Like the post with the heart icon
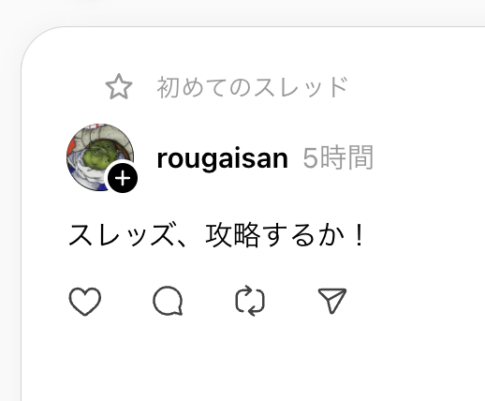This screenshot has width=485, height=401. (85, 301)
